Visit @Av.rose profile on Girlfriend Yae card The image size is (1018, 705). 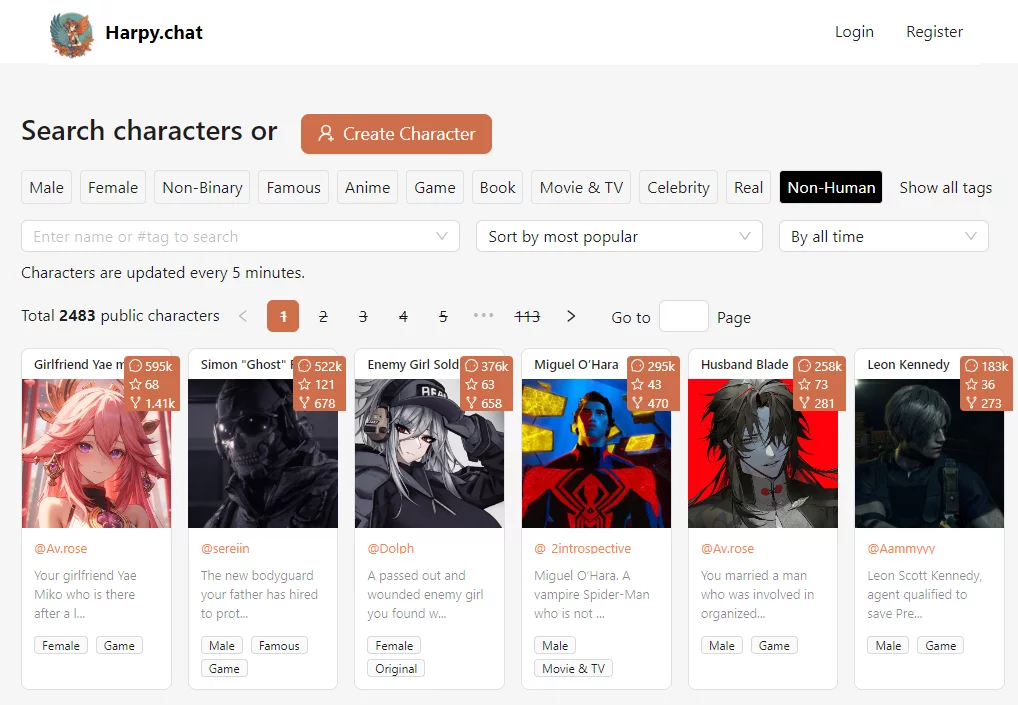click(60, 549)
